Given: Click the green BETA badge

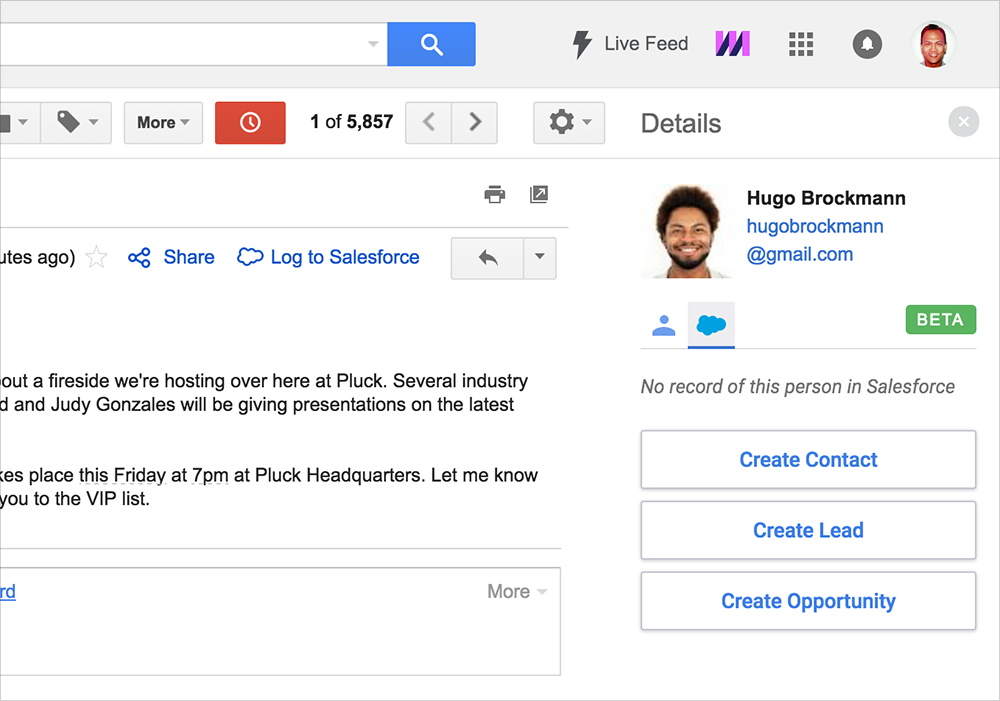Looking at the screenshot, I should 941,320.
